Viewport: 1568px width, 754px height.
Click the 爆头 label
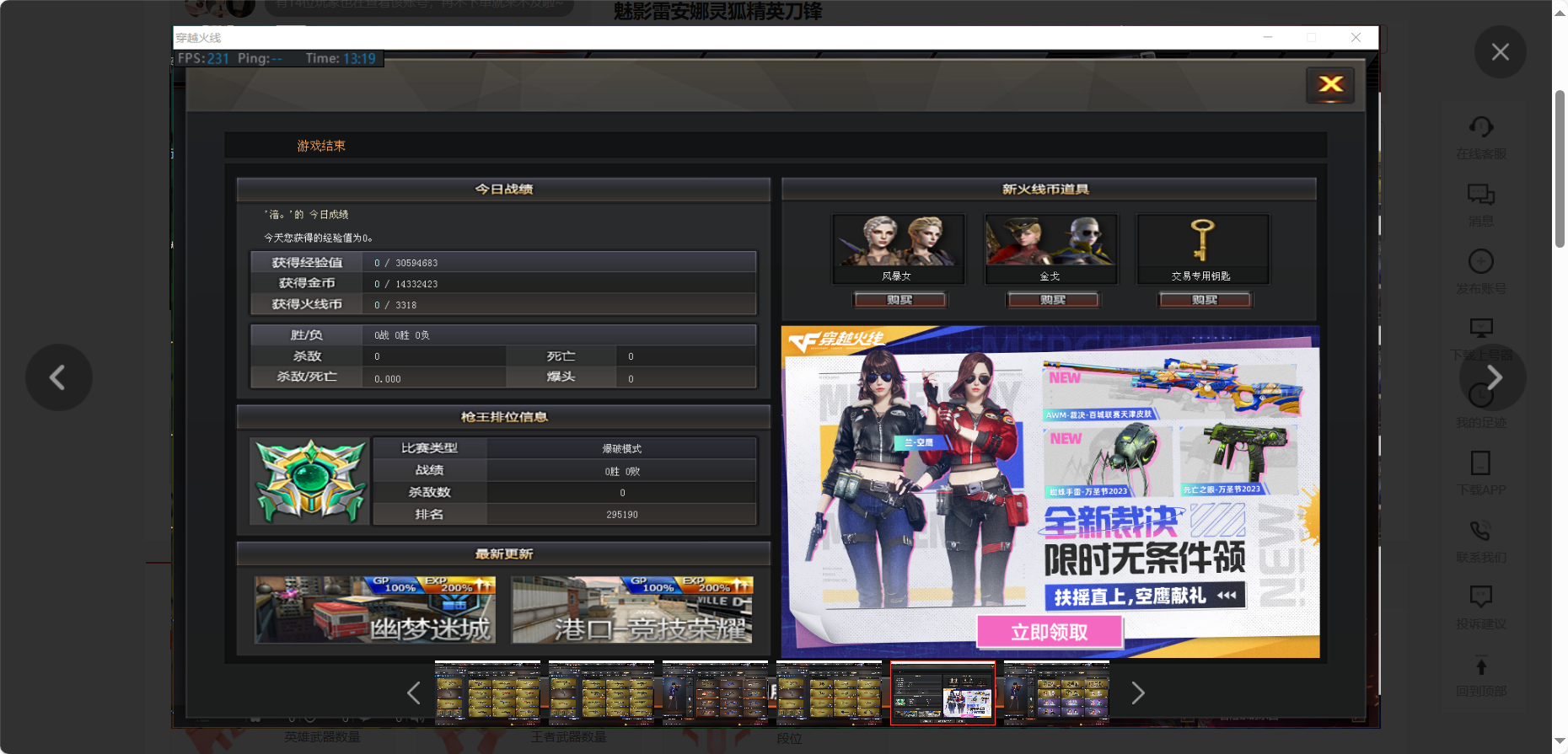pyautogui.click(x=561, y=377)
